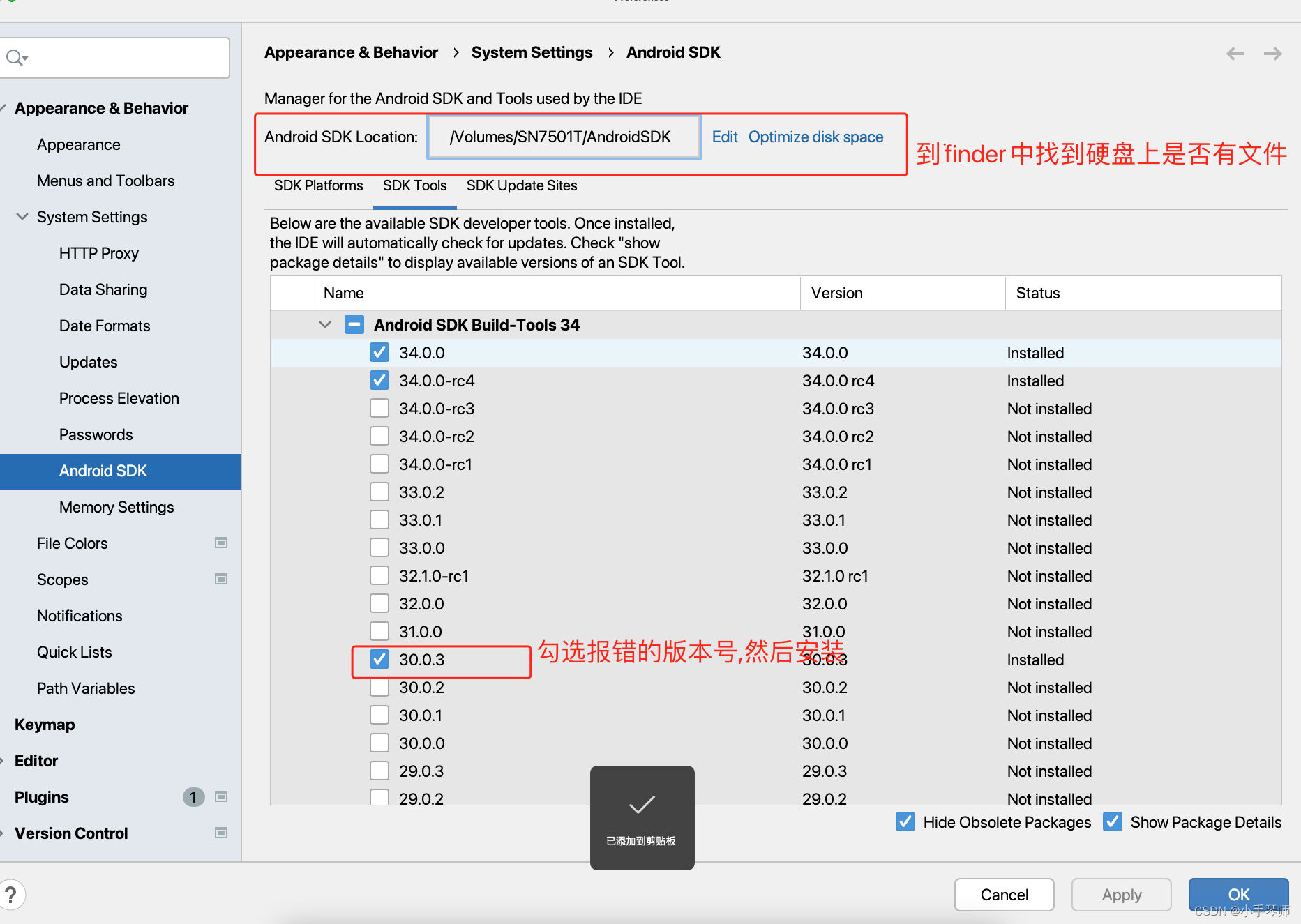Check the 29.0.3 checkbox
This screenshot has width=1301, height=924.
[379, 771]
